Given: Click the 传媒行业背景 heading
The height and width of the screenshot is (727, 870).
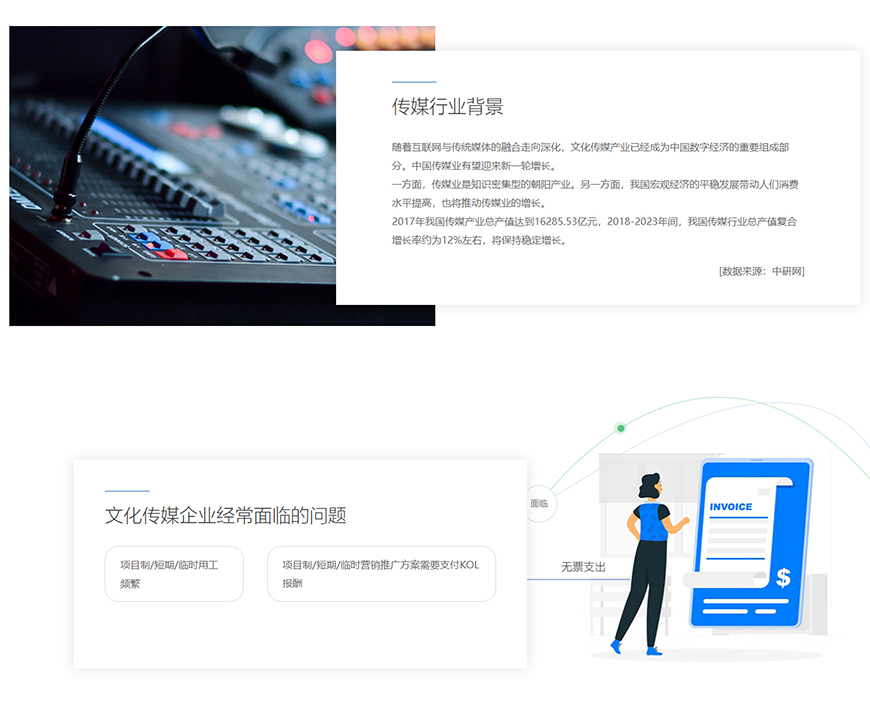Looking at the screenshot, I should point(447,107).
